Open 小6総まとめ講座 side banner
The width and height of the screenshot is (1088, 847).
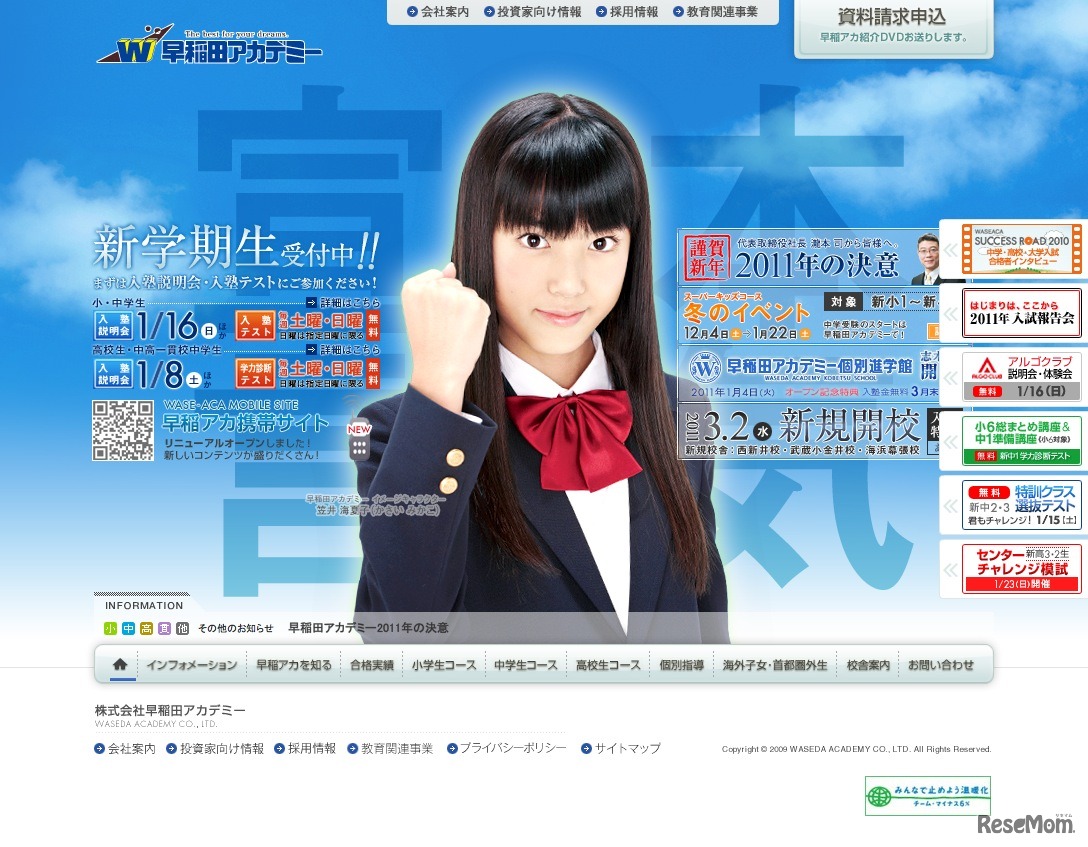[x=1021, y=440]
